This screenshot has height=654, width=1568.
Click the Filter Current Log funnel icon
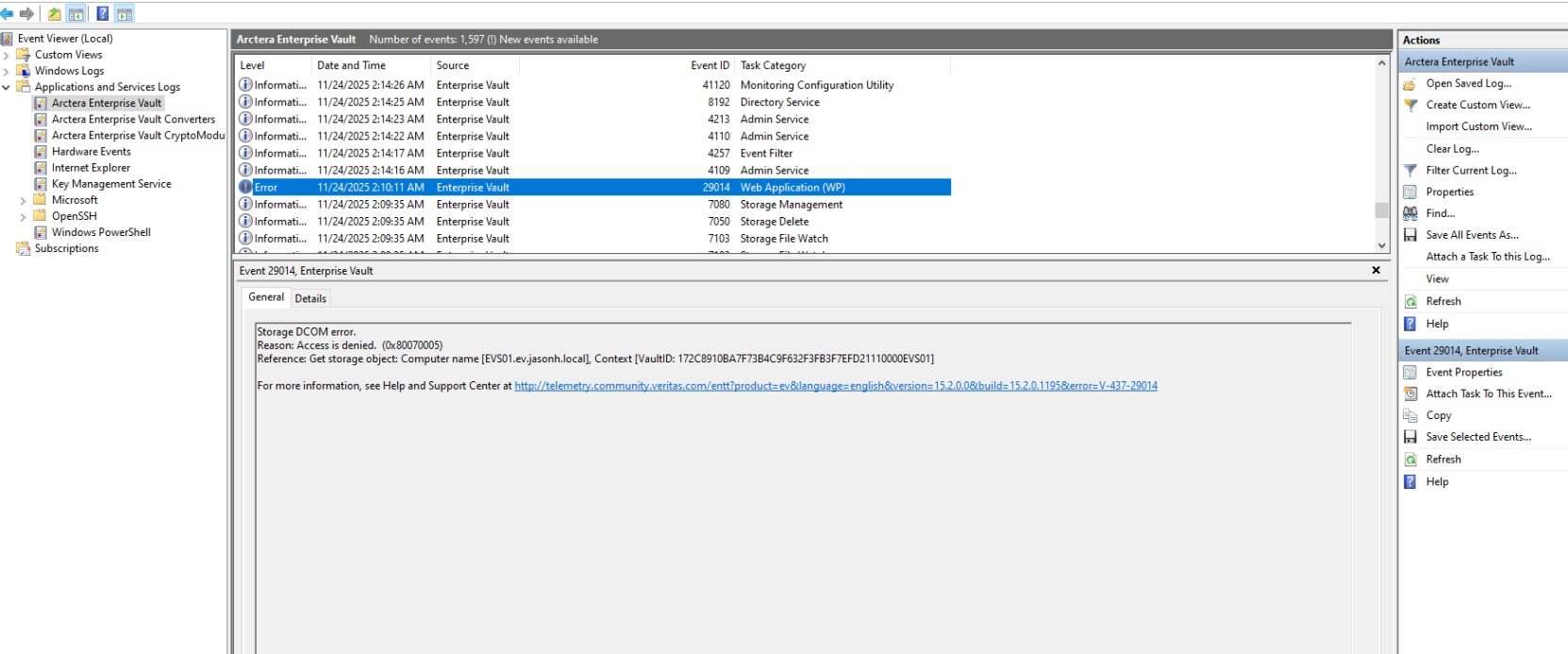point(1410,170)
